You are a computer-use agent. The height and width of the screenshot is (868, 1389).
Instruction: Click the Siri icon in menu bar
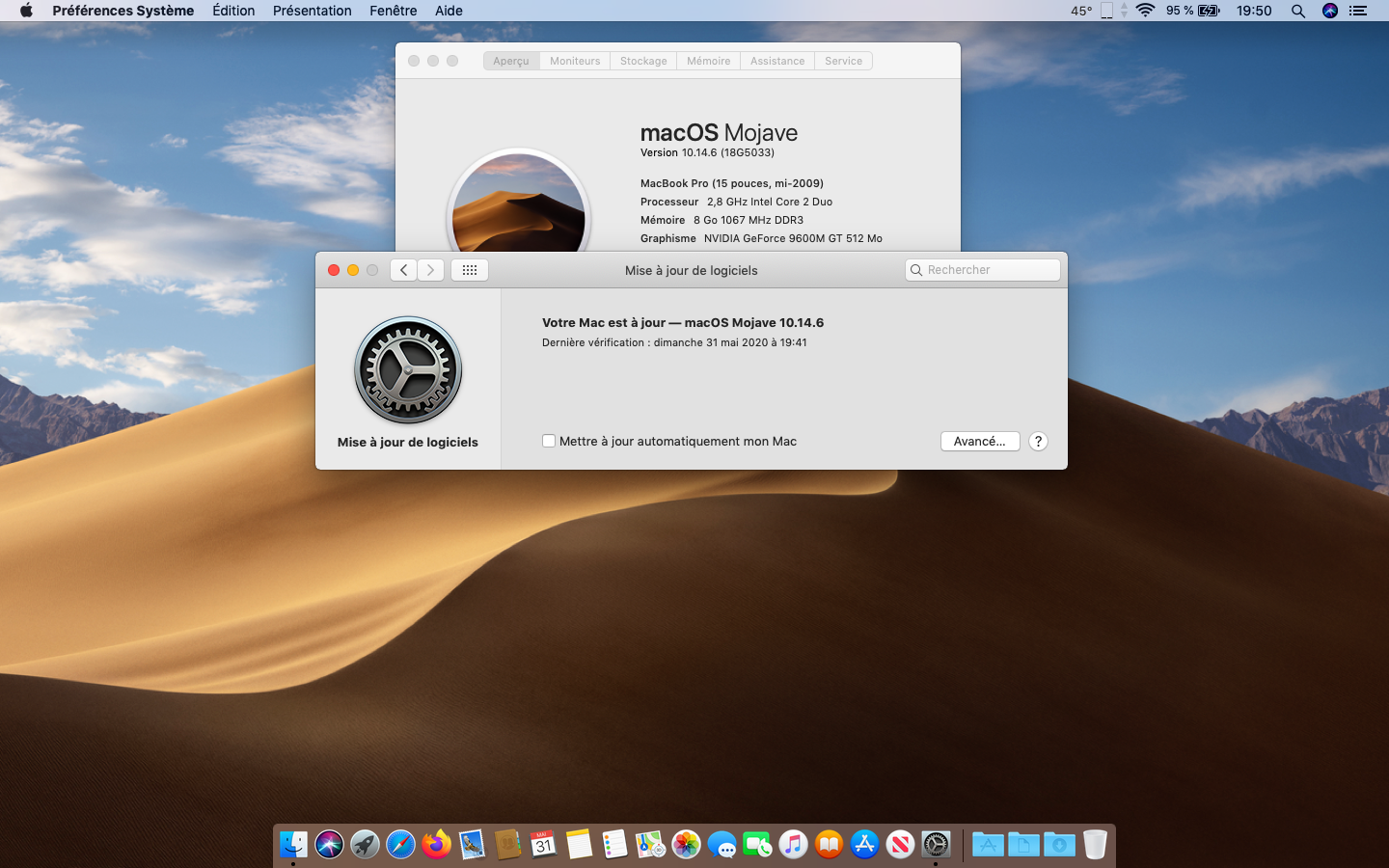click(x=1330, y=11)
